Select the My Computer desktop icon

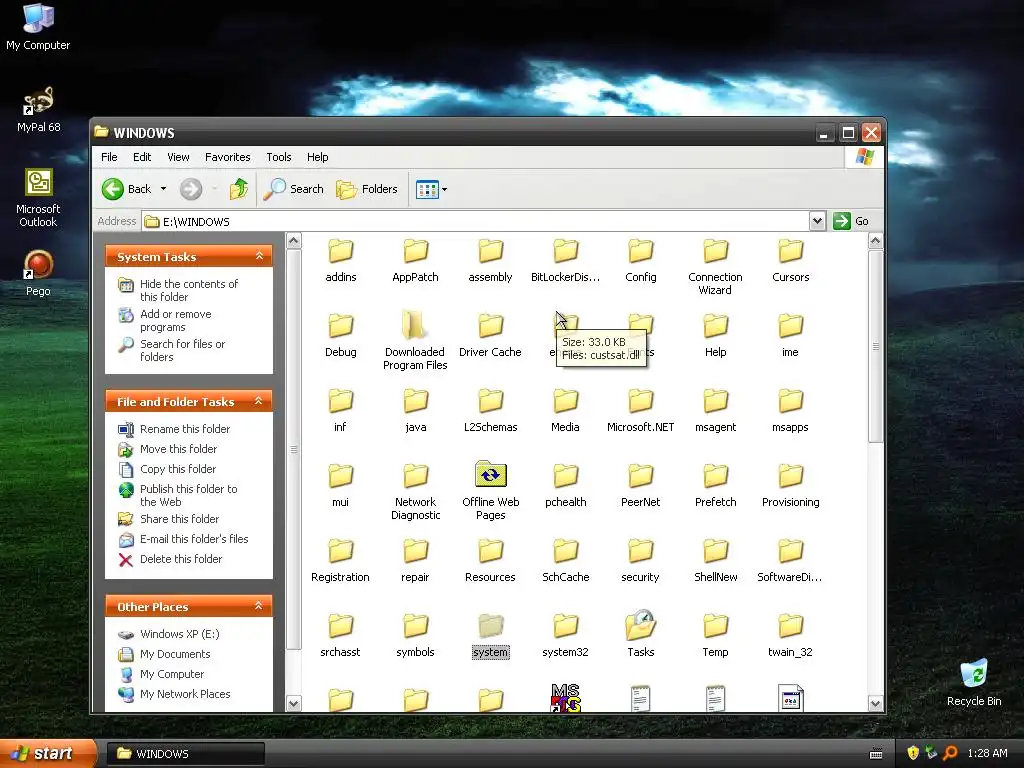pos(39,27)
